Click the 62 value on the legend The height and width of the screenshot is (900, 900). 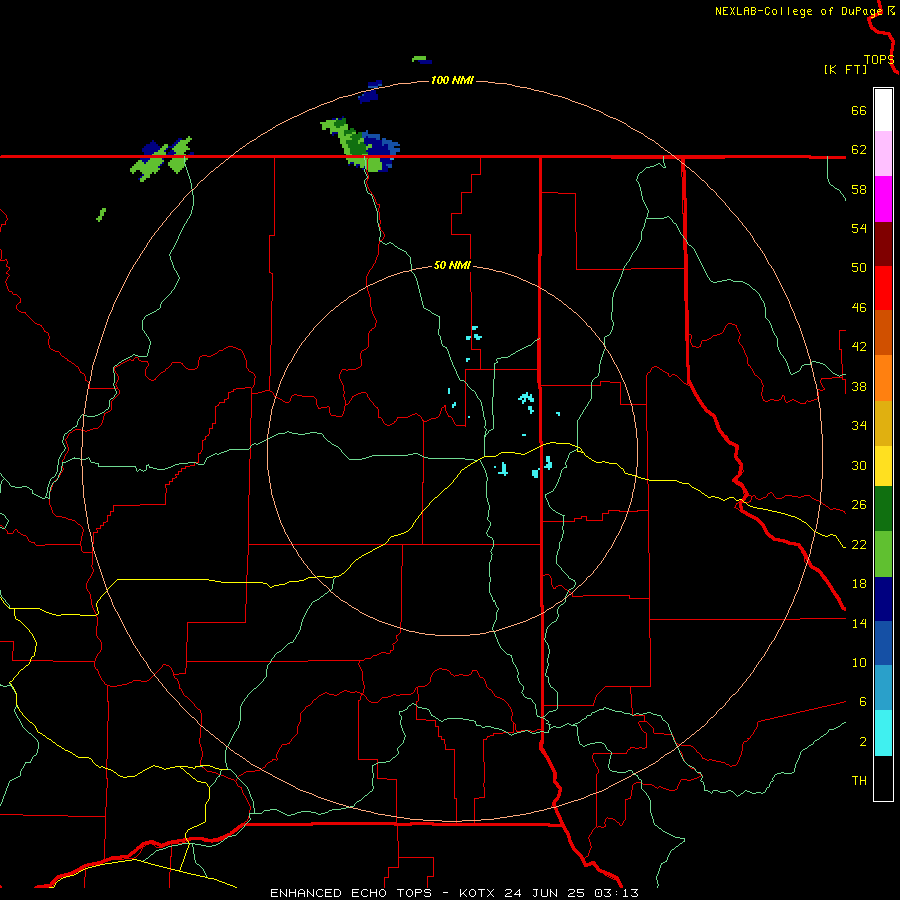(x=859, y=149)
